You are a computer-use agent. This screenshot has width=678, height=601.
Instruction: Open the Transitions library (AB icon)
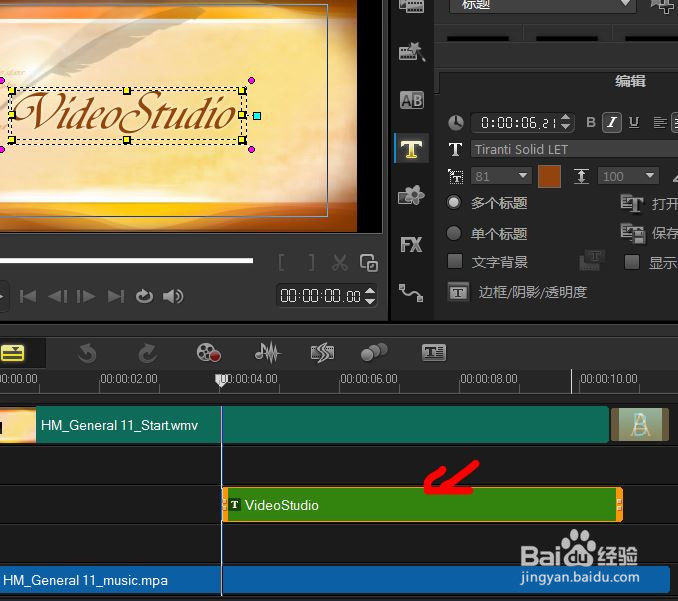[411, 100]
